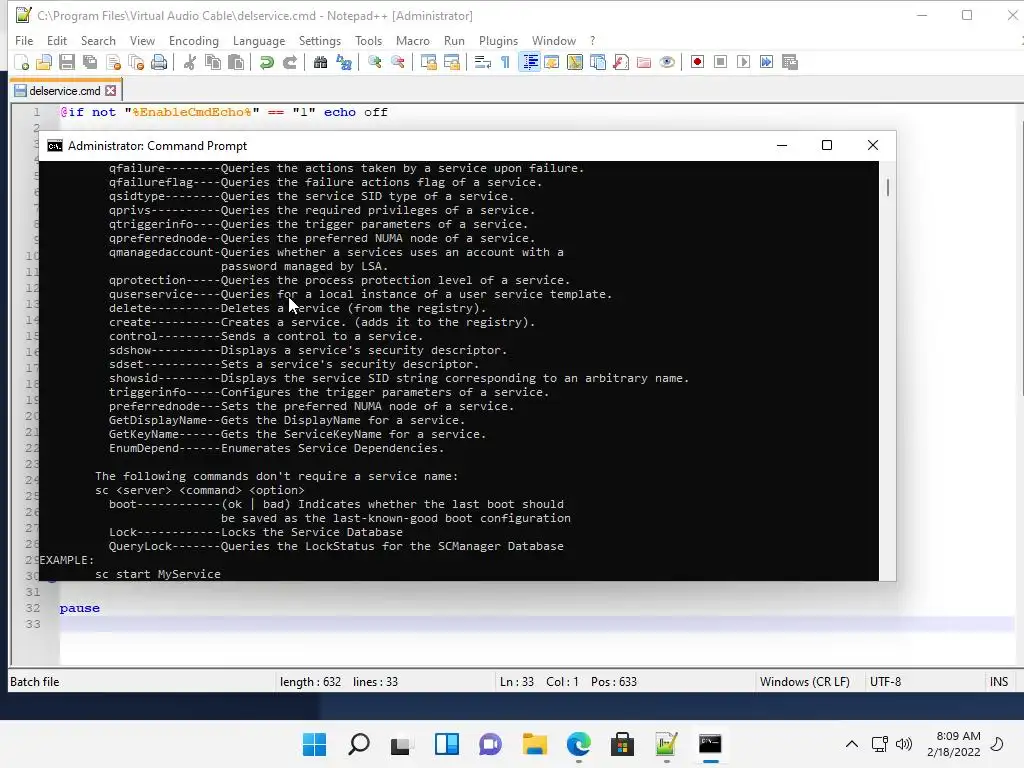Image resolution: width=1024 pixels, height=768 pixels.
Task: Click the "pause" line in the editor
Action: [x=80, y=608]
